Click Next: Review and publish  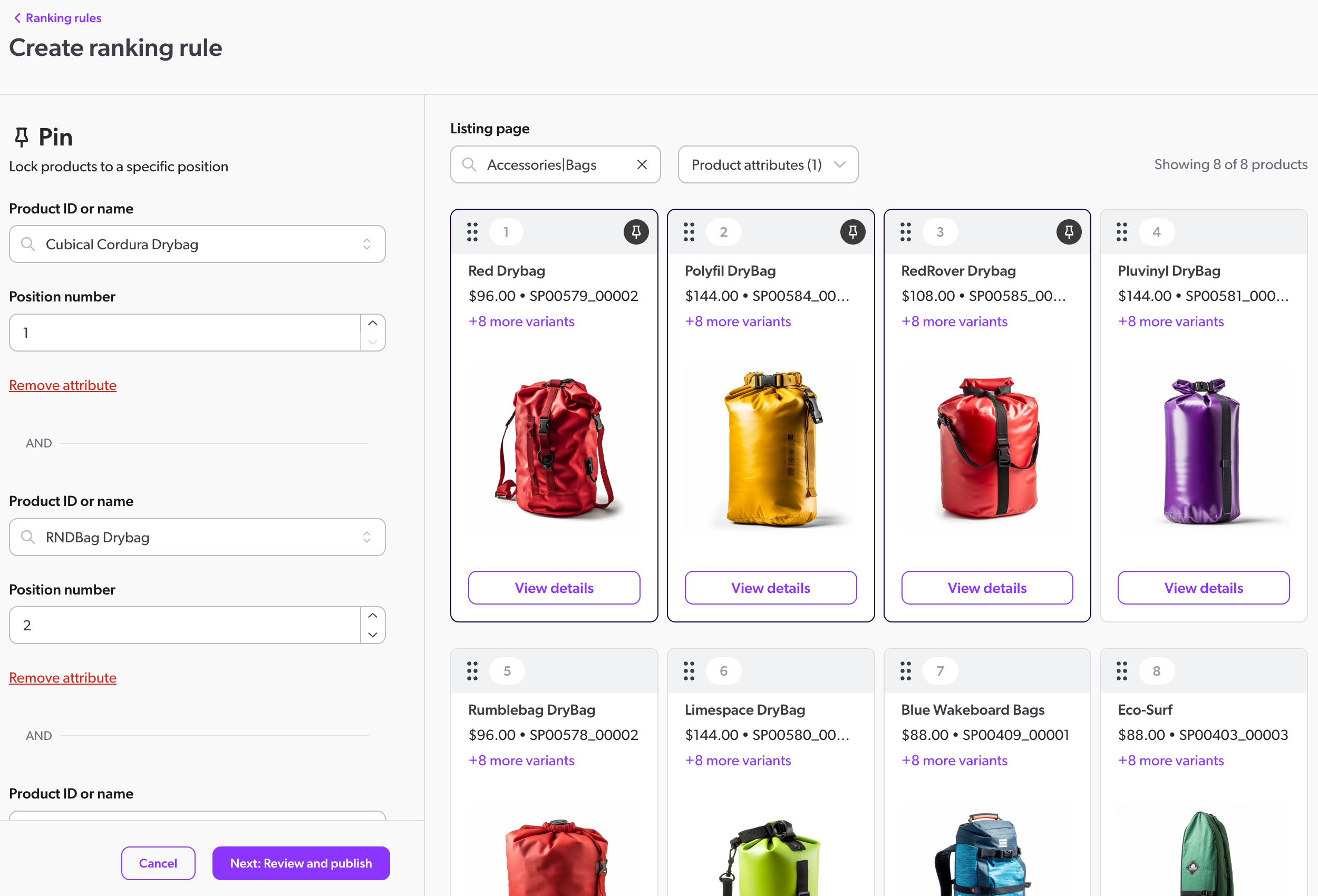pyautogui.click(x=301, y=863)
